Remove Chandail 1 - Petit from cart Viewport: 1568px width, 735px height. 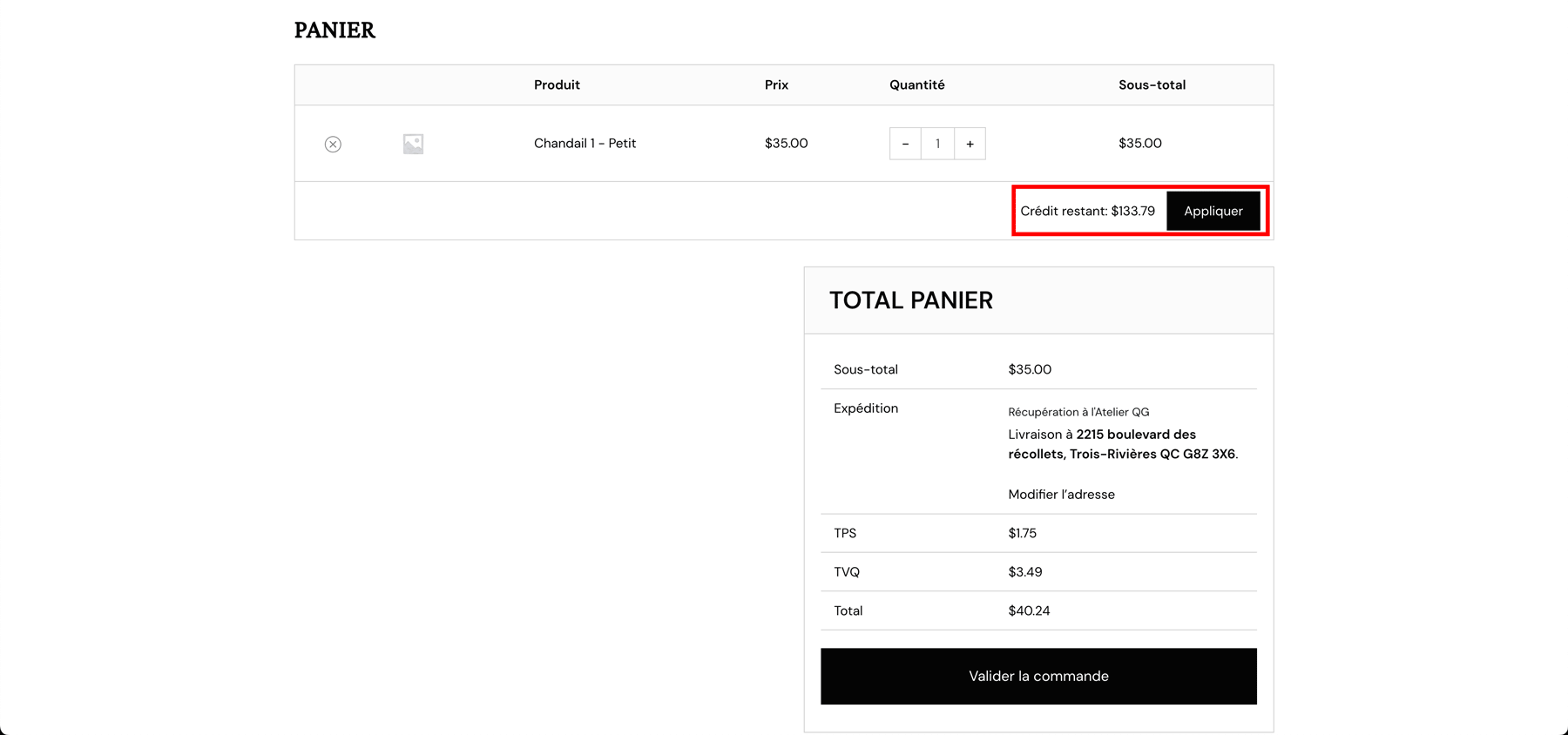[x=333, y=145]
